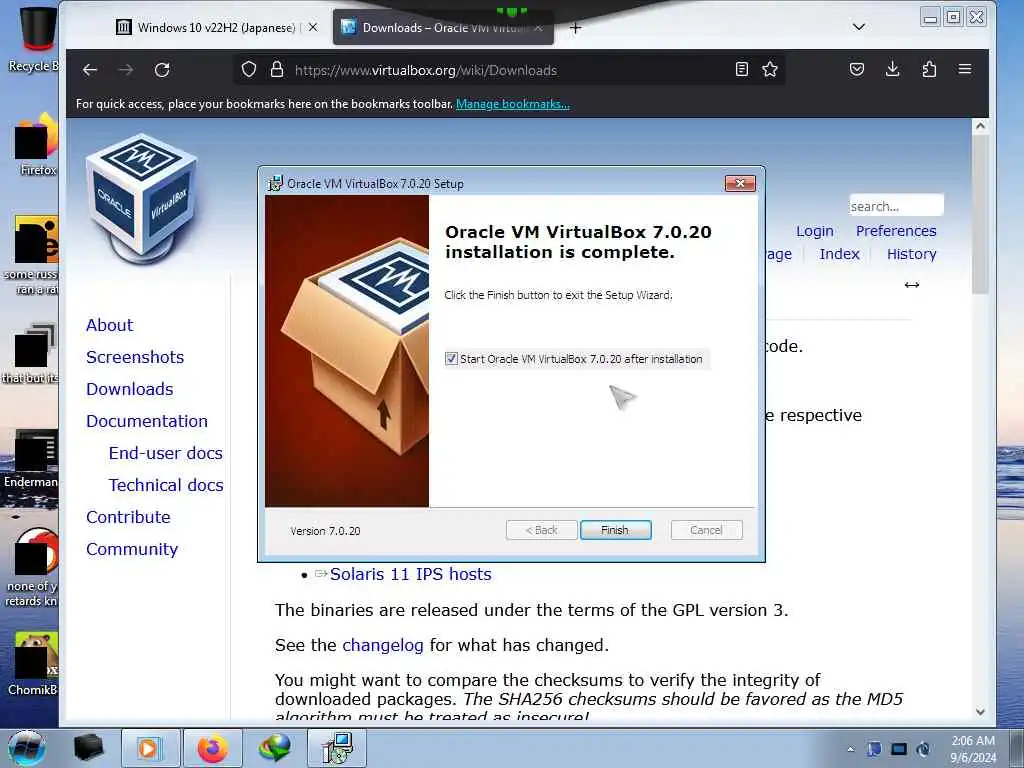Click the horizontal double-arrow width toggle
Screen dimensions: 1024x768
pyautogui.click(x=912, y=285)
